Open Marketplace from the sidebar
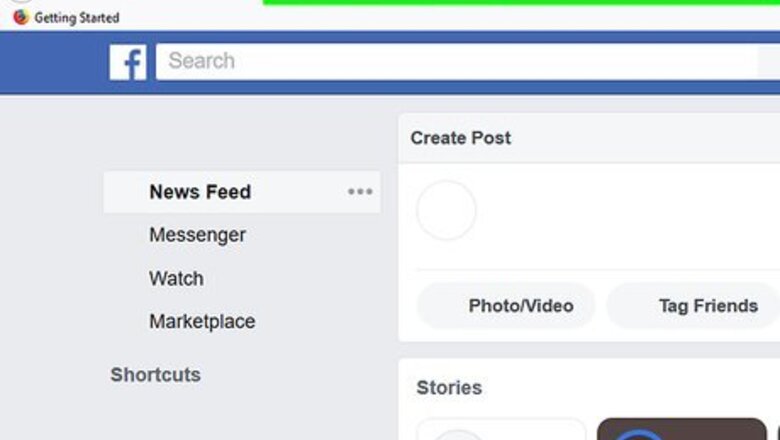Viewport: 780px width, 440px height. pos(202,322)
